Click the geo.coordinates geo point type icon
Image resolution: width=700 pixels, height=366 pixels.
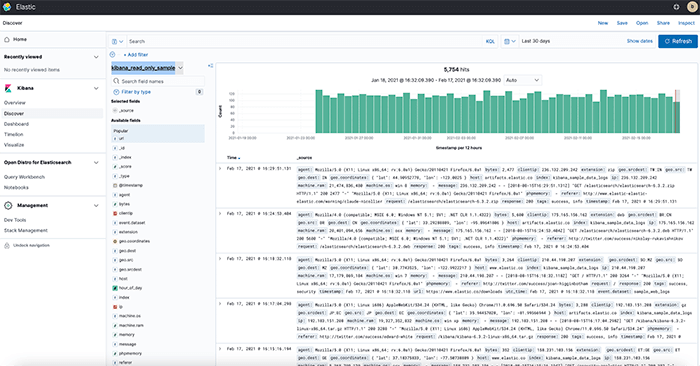[x=115, y=241]
